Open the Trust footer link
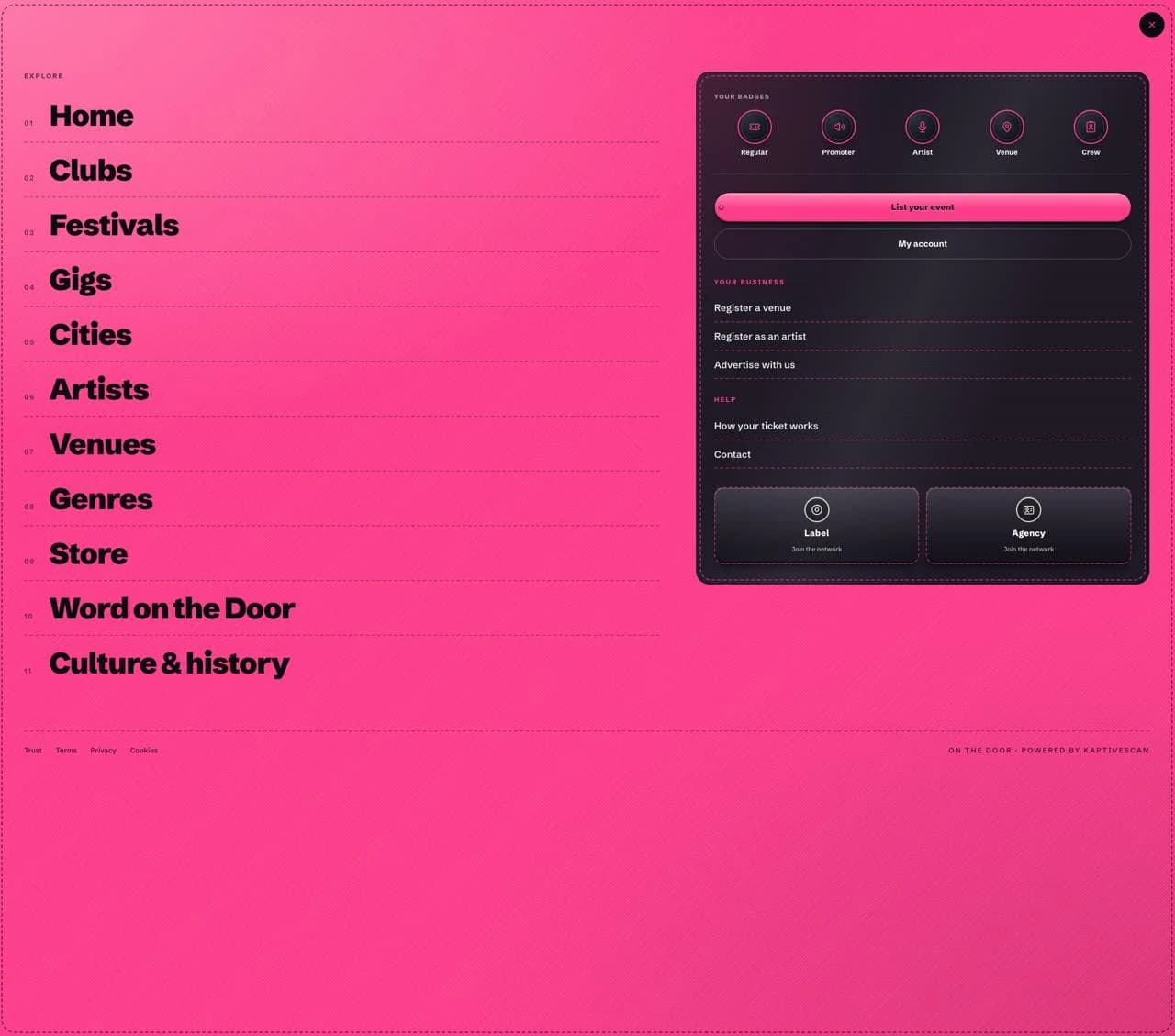This screenshot has height=1036, width=1175. (33, 751)
